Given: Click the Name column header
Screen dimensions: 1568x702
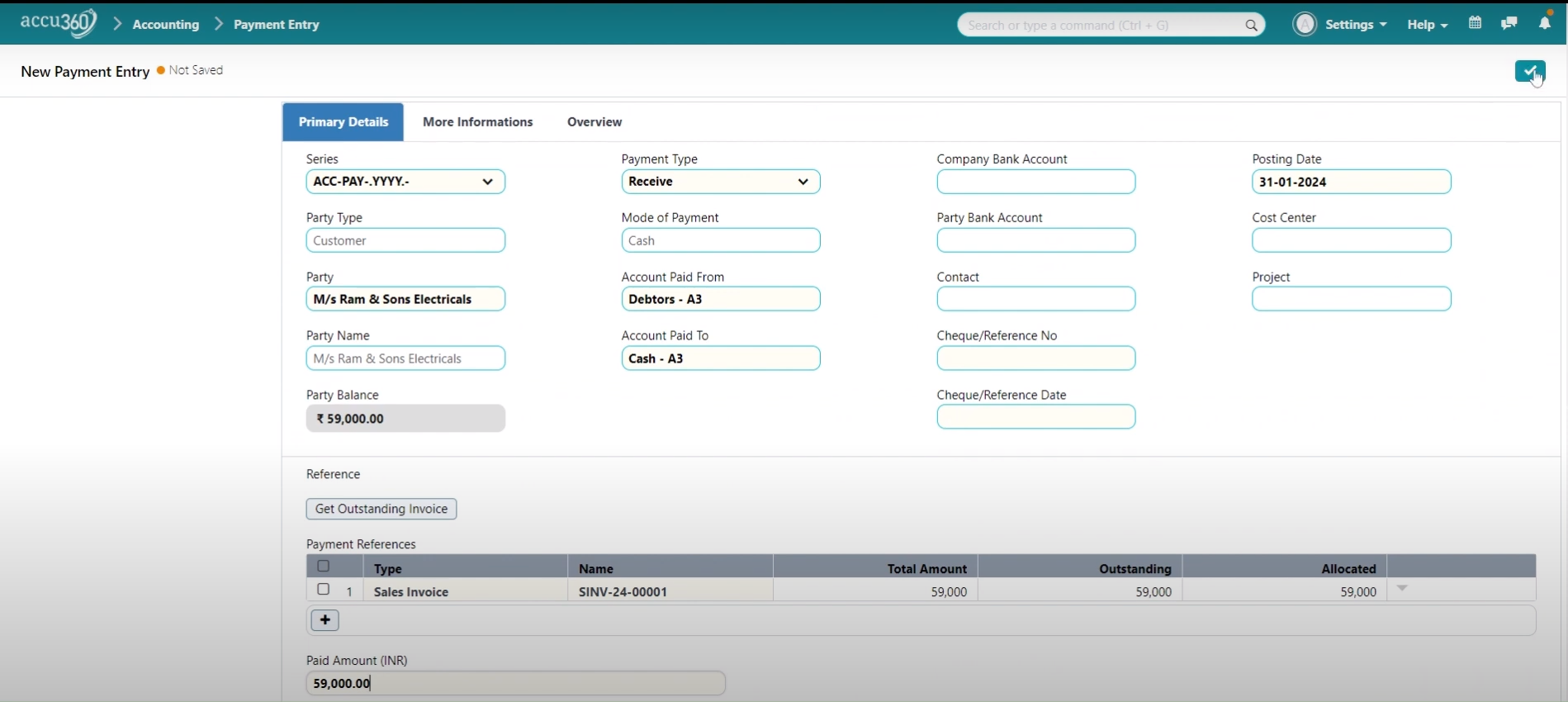Looking at the screenshot, I should point(670,568).
